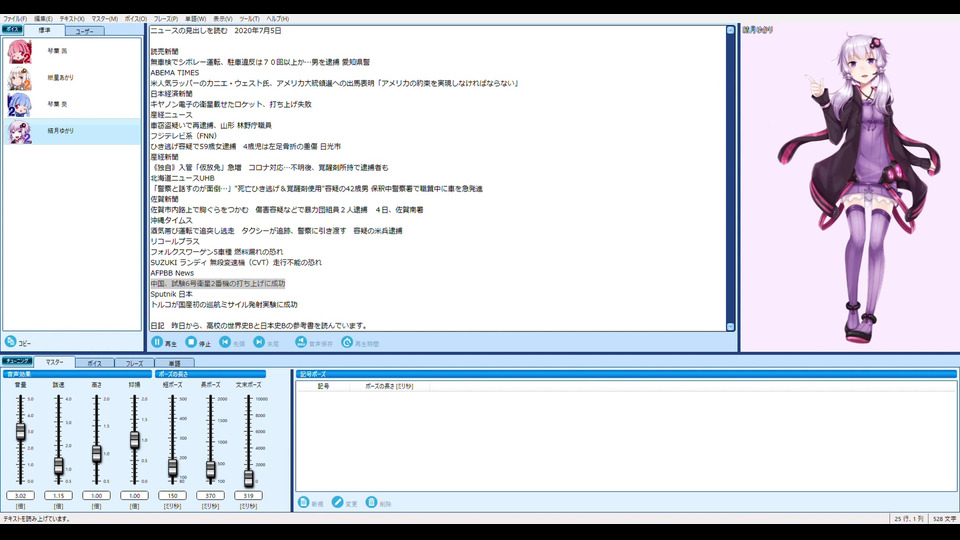
Task: Select the マスター tuning tab
Action: tap(54, 362)
